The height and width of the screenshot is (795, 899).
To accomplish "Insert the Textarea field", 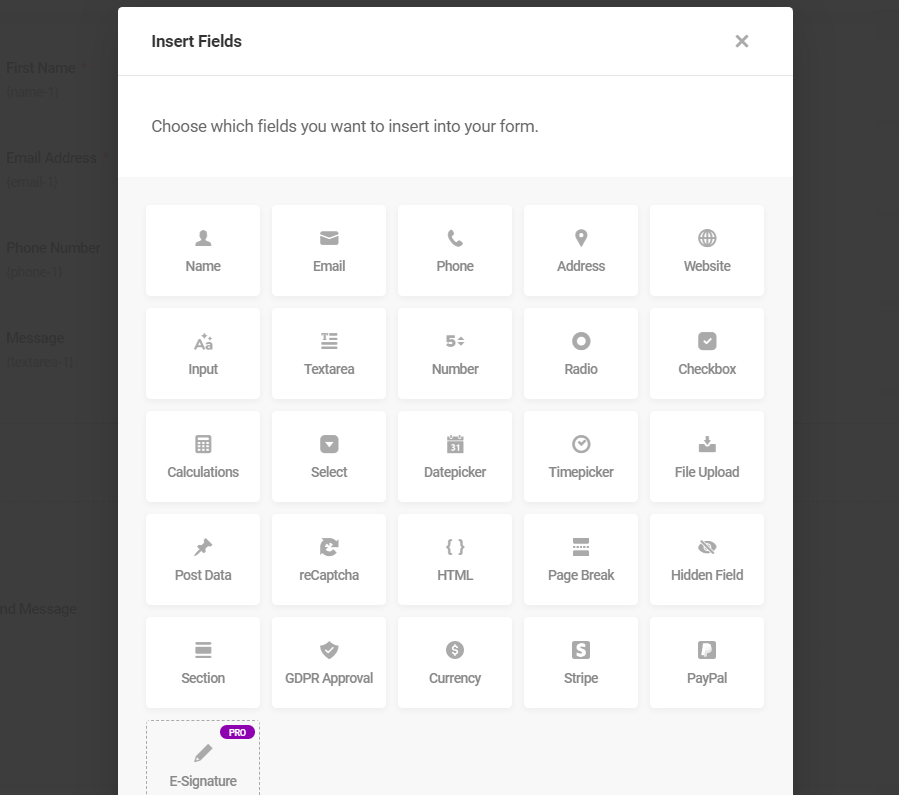I will coord(329,354).
